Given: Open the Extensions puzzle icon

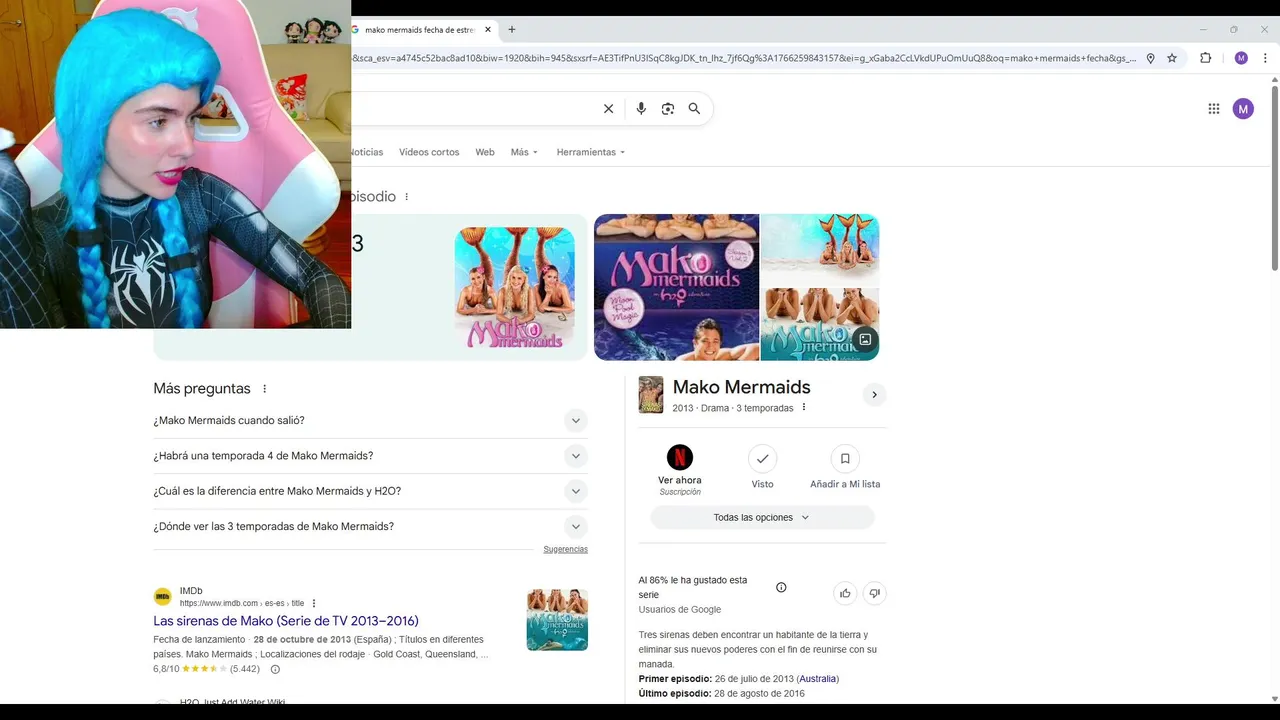Looking at the screenshot, I should (1206, 58).
